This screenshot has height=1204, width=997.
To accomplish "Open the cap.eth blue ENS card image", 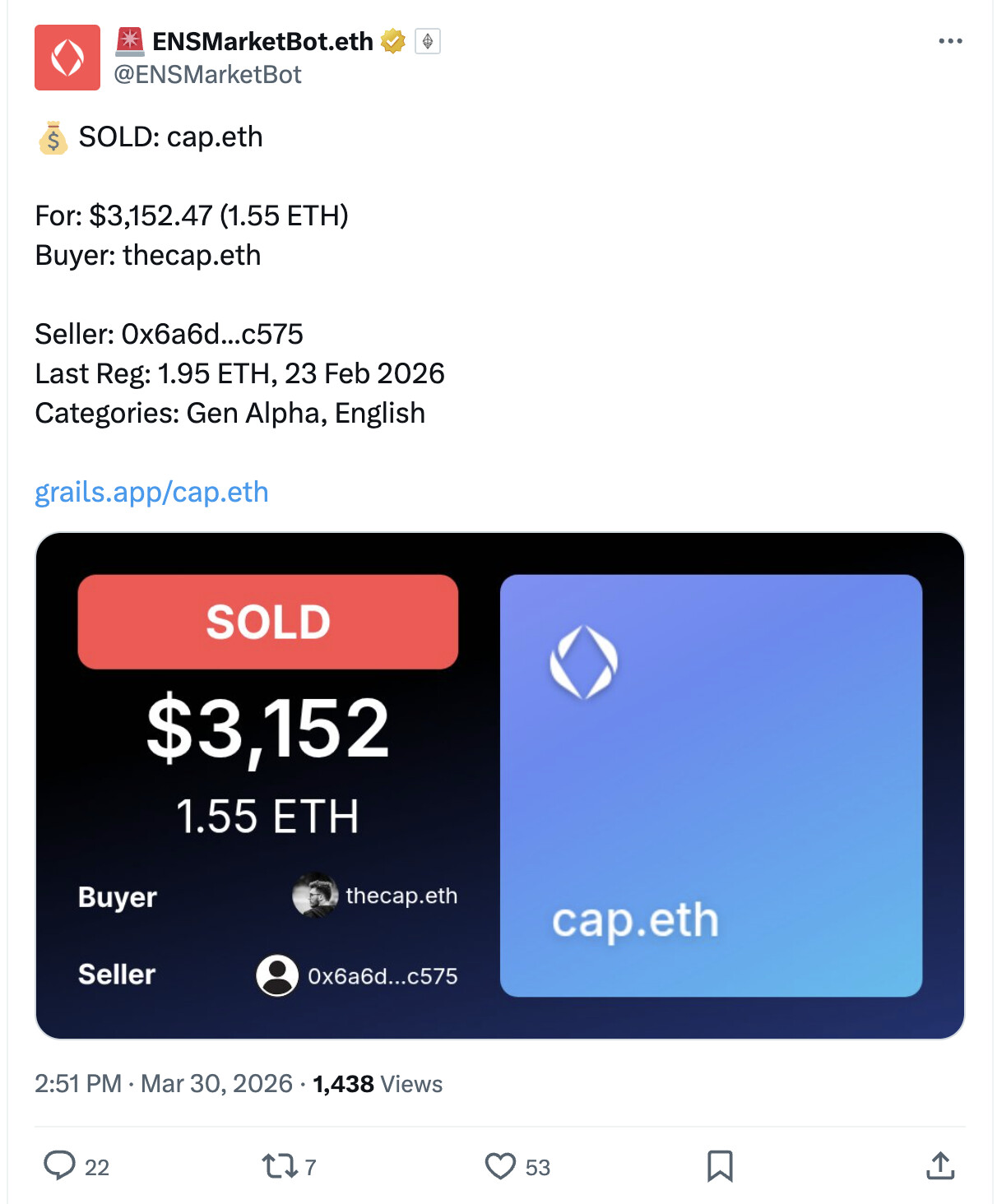I will tap(711, 785).
